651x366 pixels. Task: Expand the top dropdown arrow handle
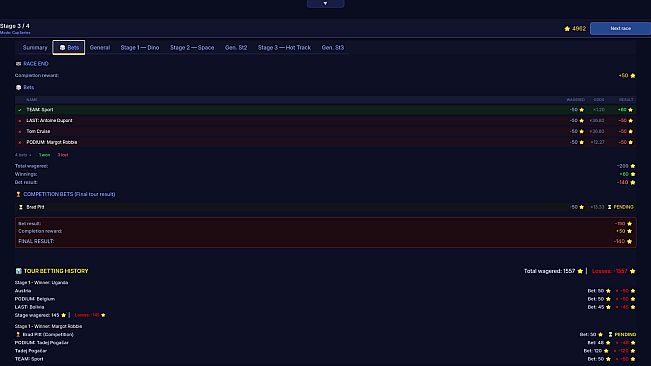click(x=325, y=3)
